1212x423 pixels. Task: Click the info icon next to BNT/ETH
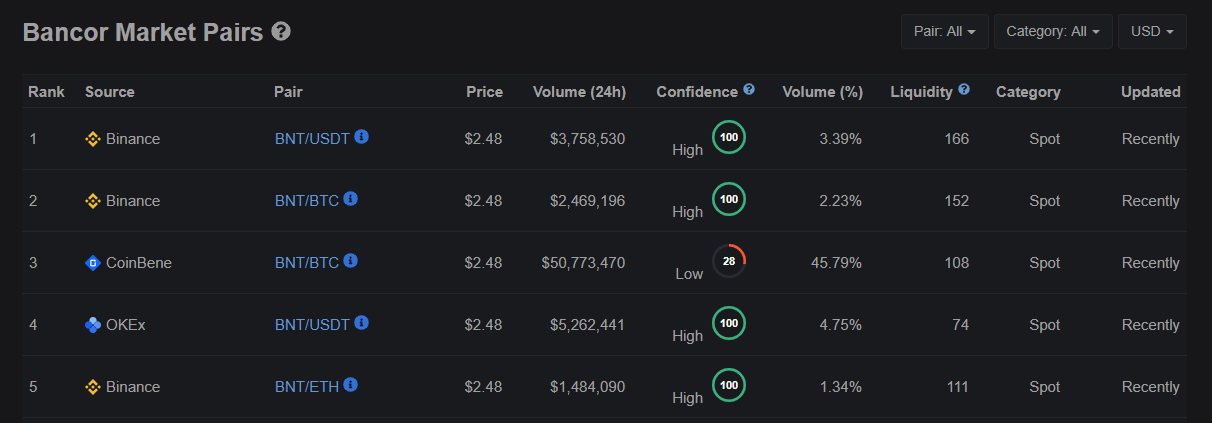pyautogui.click(x=351, y=385)
